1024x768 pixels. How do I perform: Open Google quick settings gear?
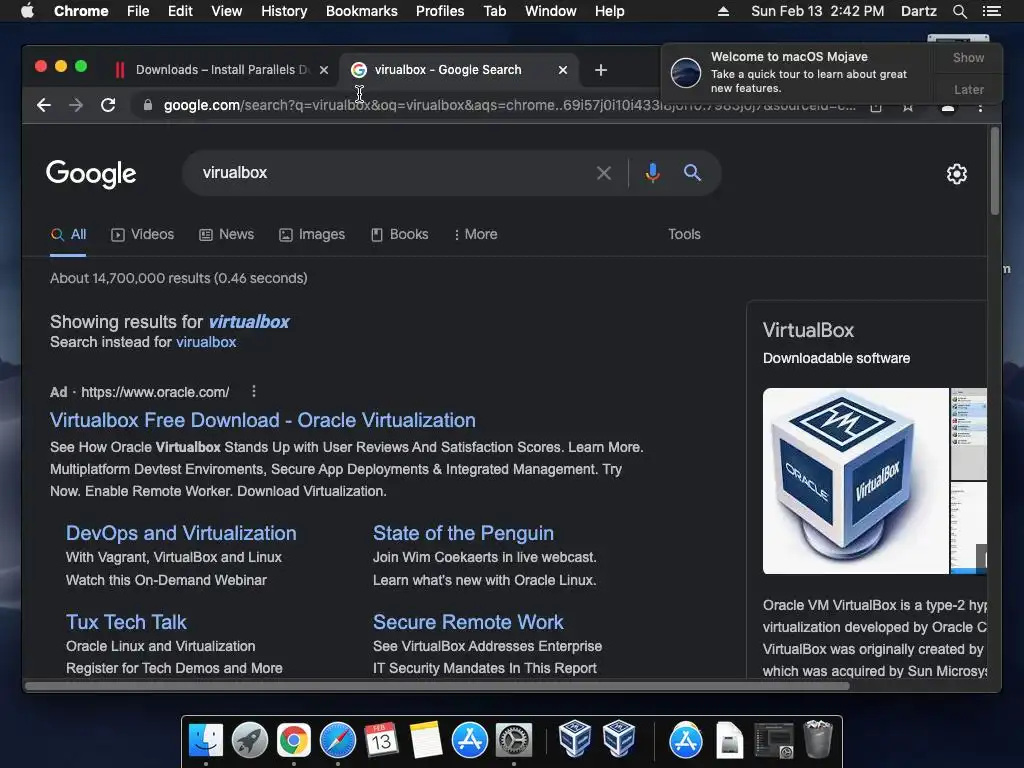957,174
